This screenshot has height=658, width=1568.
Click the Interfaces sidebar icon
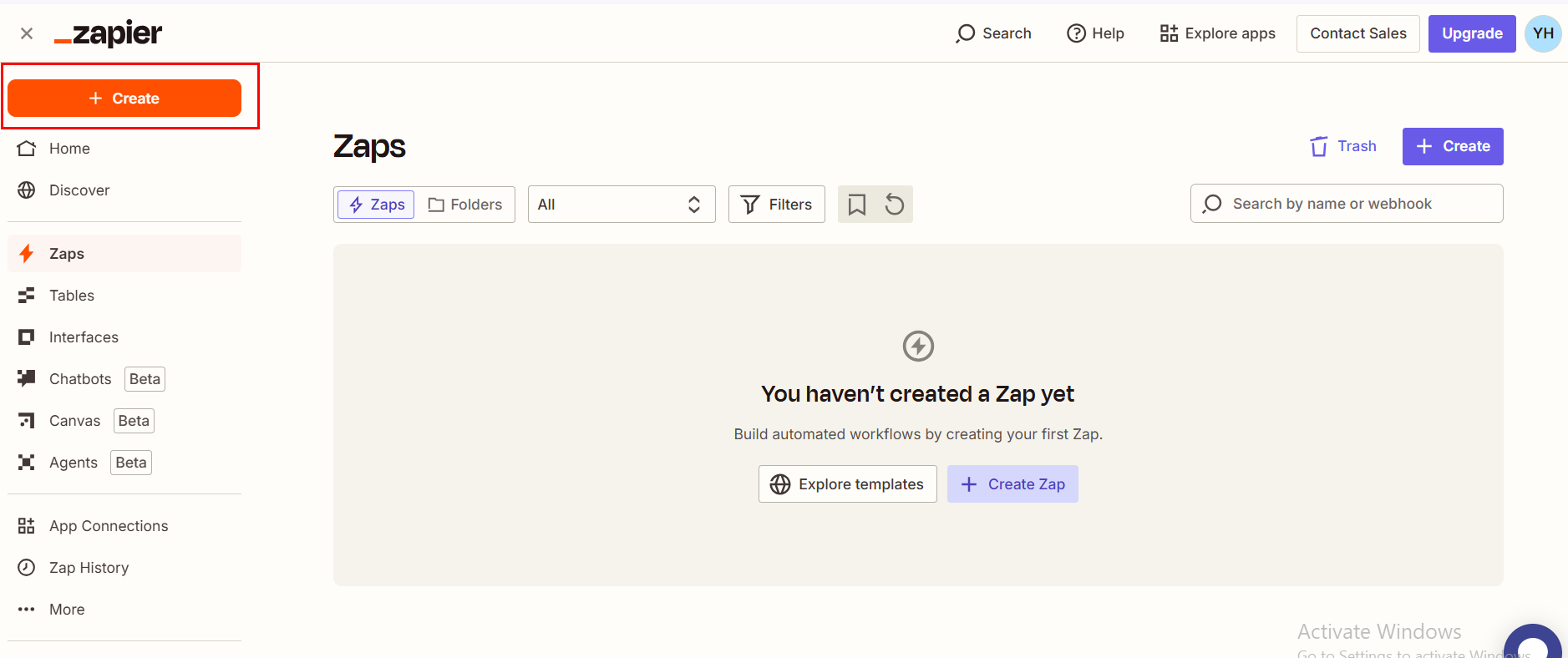27,337
